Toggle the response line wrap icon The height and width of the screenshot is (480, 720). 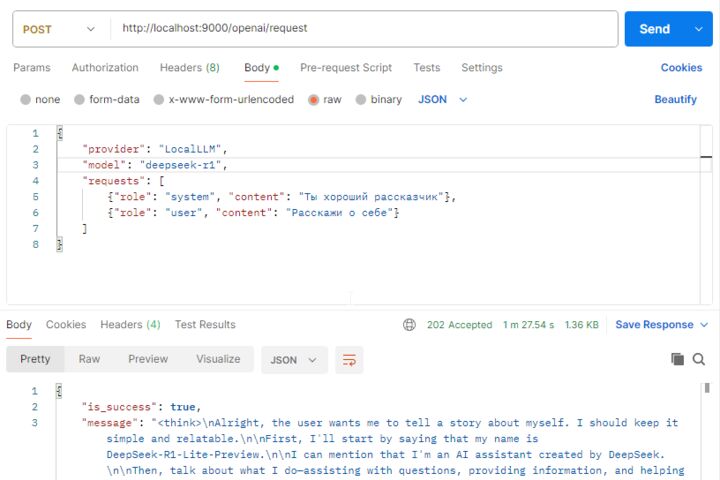coord(349,360)
